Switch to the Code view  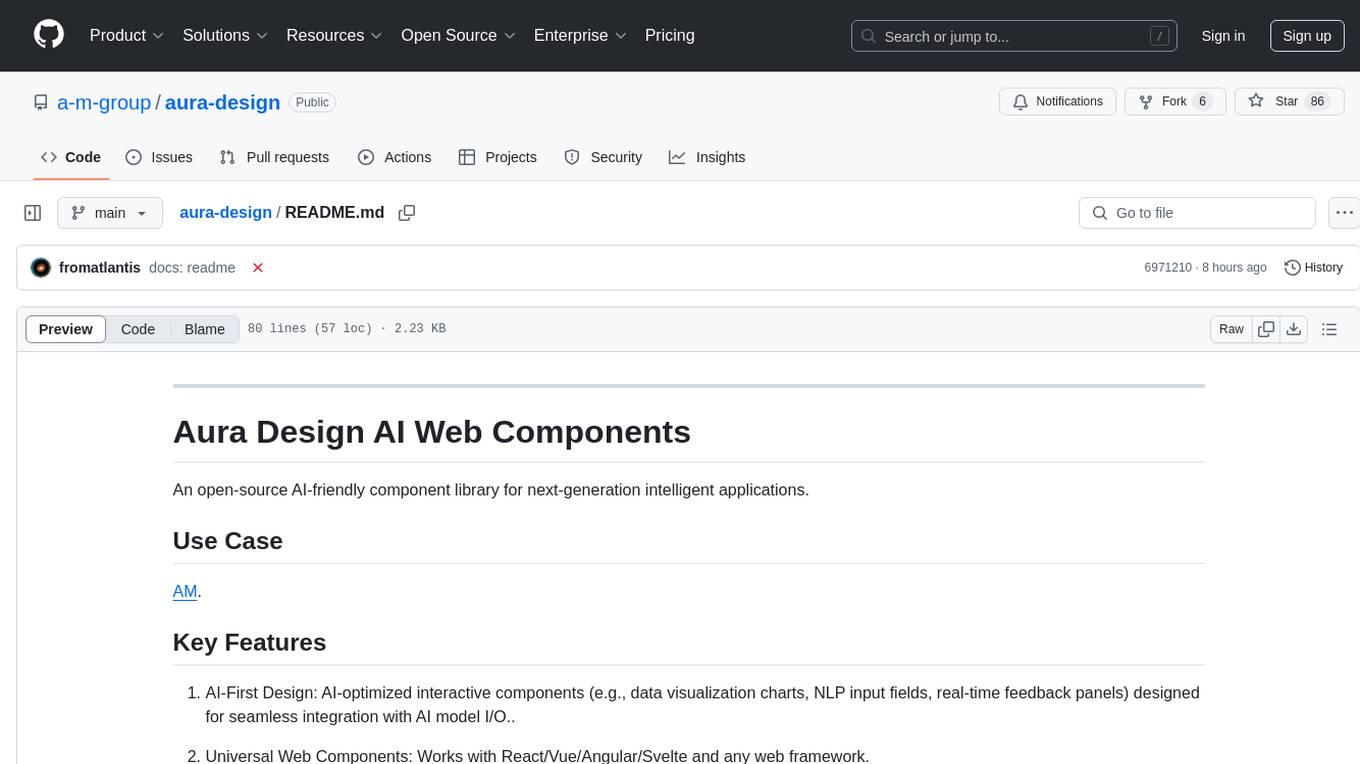pos(138,329)
